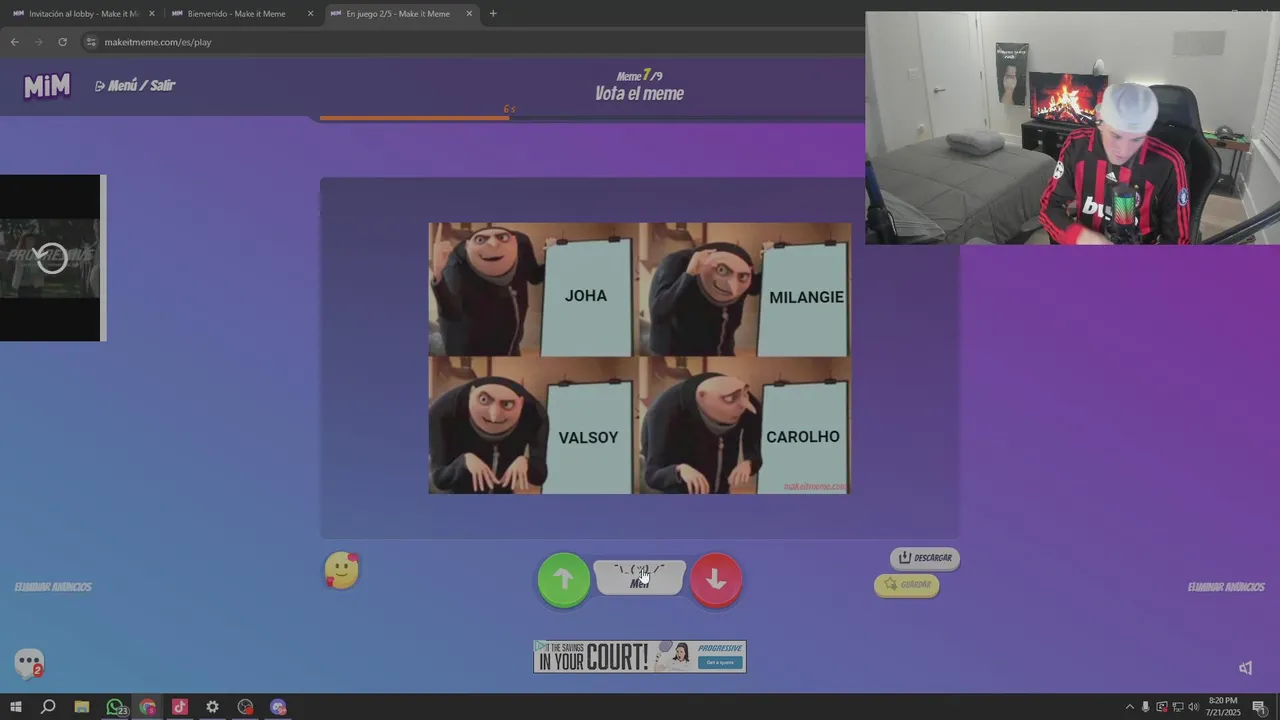Show hidden system tray icons

(1130, 707)
